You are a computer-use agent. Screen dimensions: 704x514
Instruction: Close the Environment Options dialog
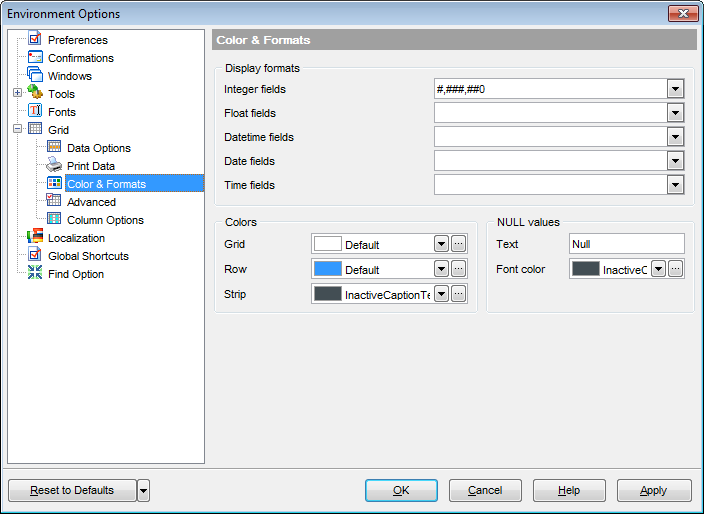(x=682, y=13)
